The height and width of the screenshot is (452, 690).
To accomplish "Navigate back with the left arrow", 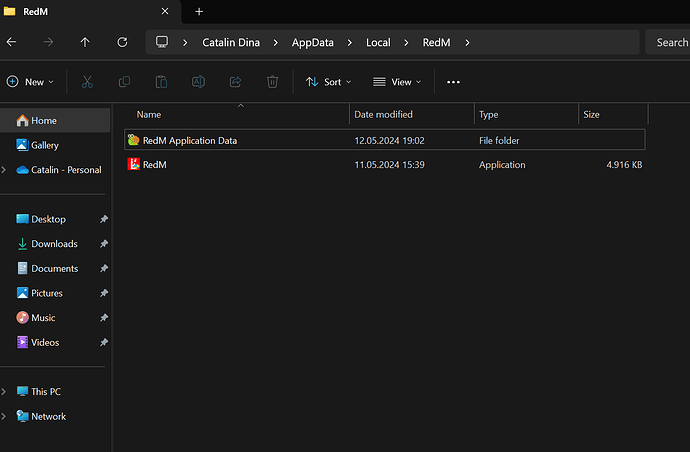I will (x=12, y=42).
